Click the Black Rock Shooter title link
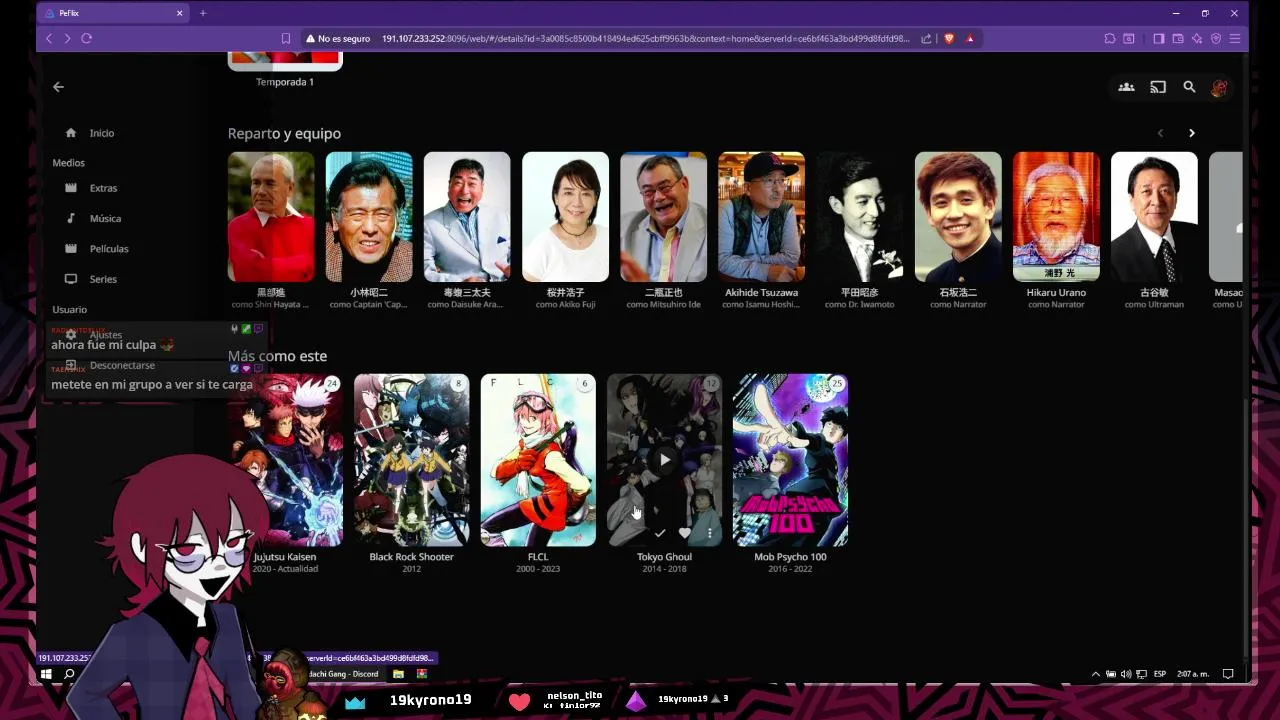This screenshot has width=1280, height=720. coord(411,557)
